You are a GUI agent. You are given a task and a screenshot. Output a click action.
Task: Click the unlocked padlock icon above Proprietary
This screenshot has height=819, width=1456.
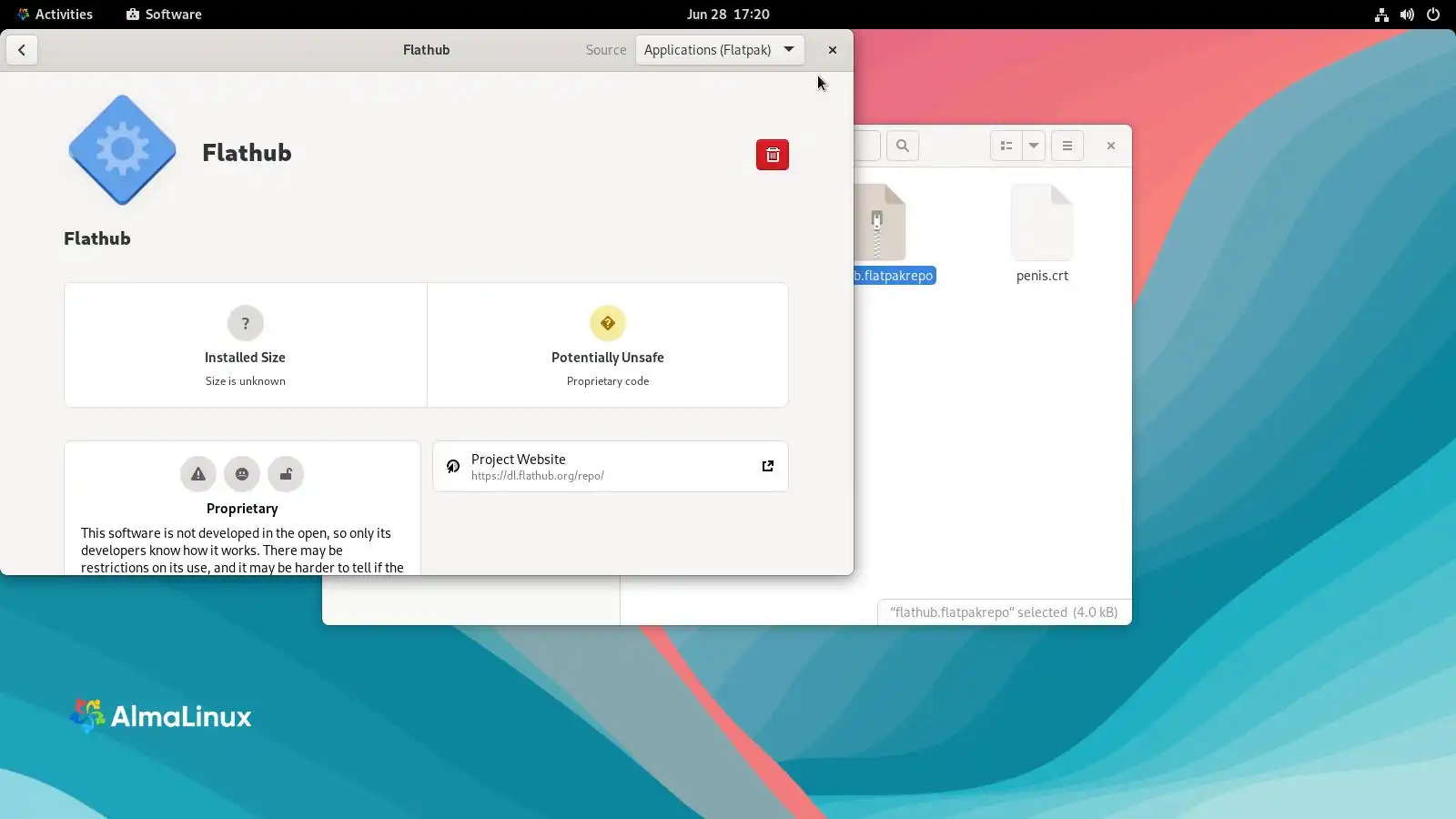[x=286, y=474]
